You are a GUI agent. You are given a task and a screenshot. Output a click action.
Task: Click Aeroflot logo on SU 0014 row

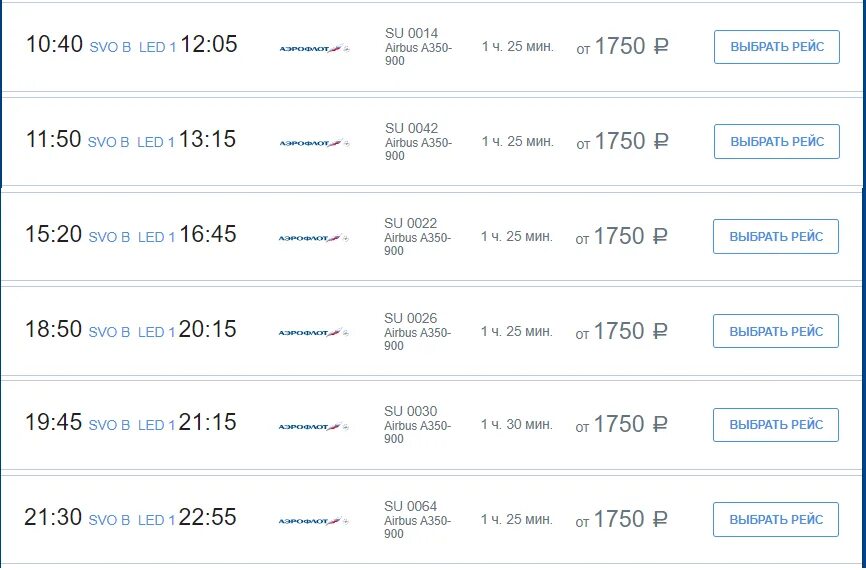tap(314, 49)
